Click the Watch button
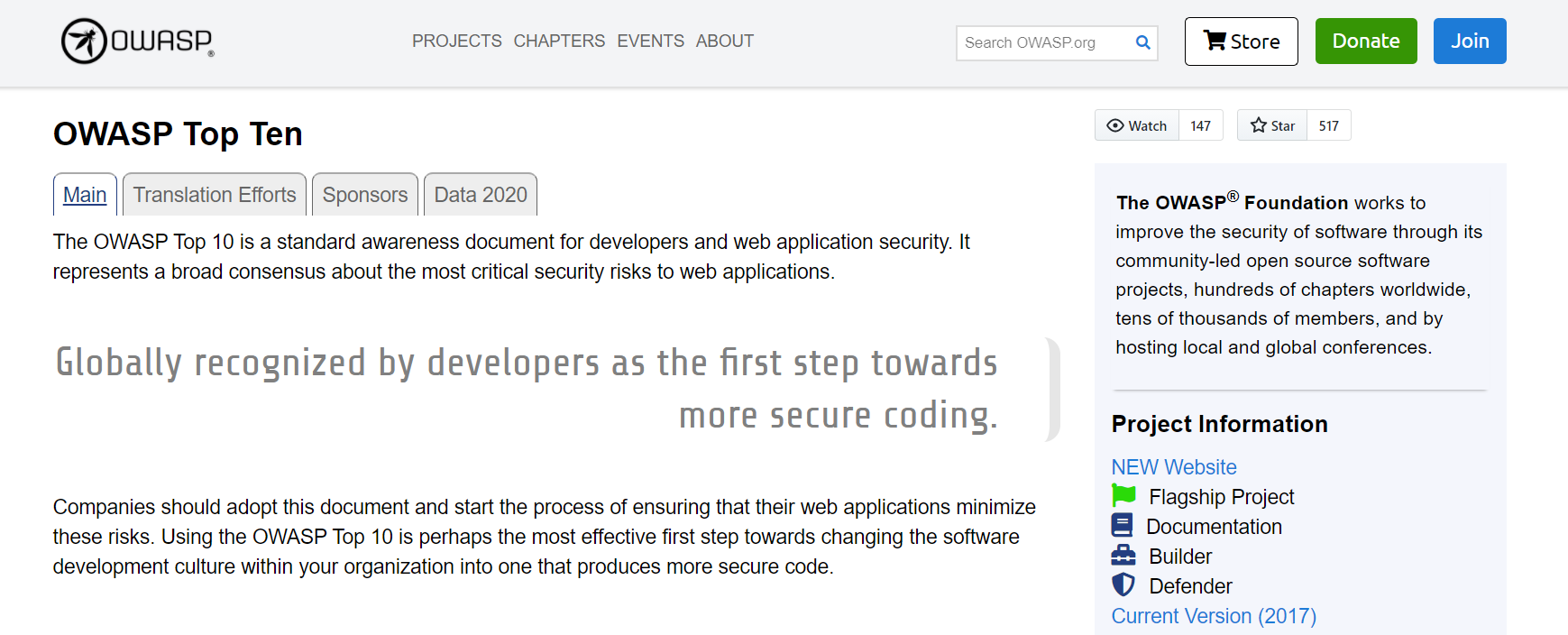 pos(1137,125)
